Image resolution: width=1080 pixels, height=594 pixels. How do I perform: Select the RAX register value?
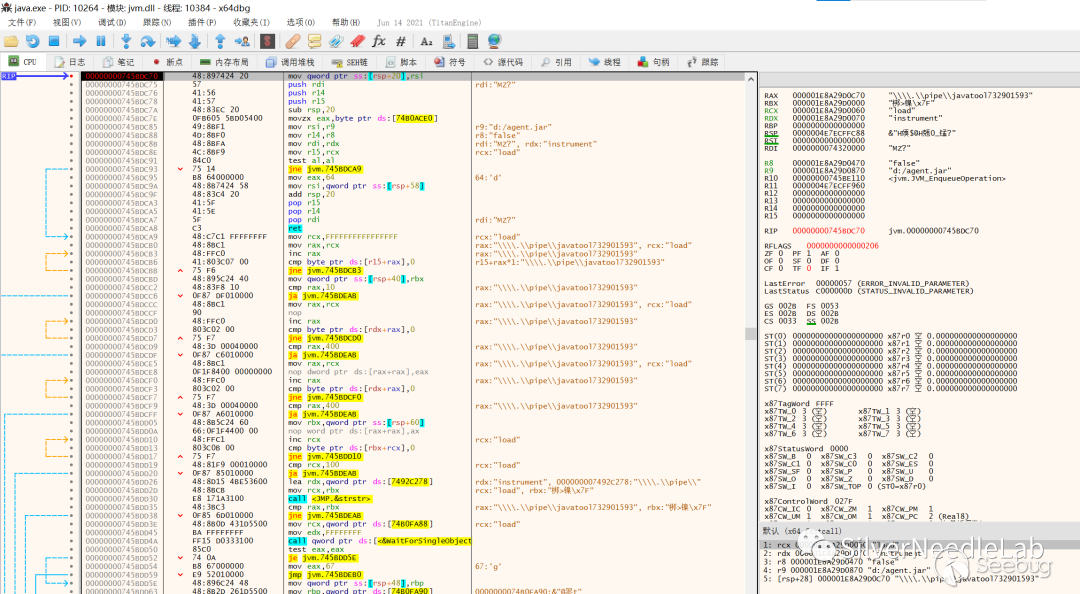pos(828,95)
